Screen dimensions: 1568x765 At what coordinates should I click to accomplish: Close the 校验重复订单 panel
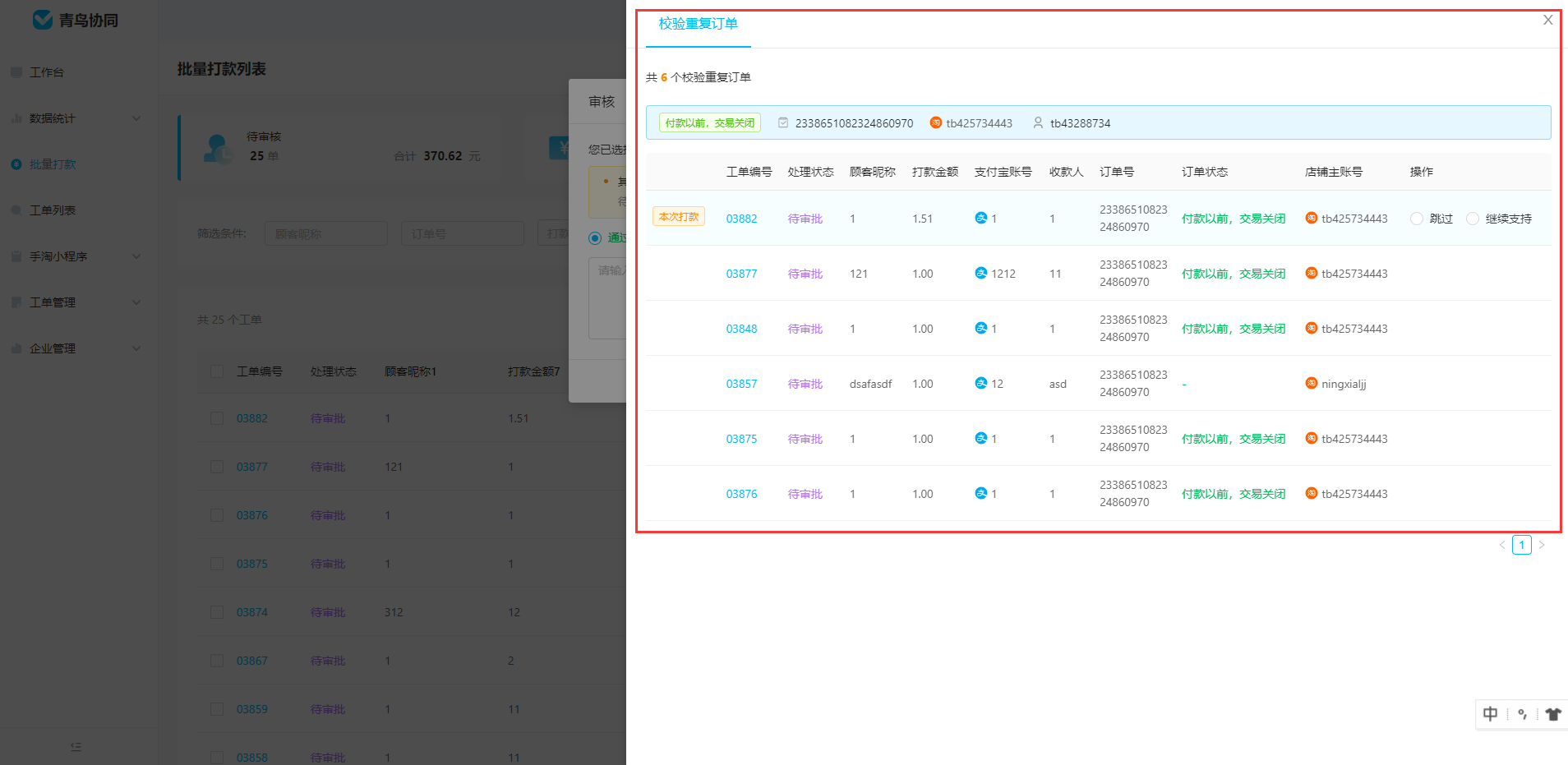point(1547,20)
